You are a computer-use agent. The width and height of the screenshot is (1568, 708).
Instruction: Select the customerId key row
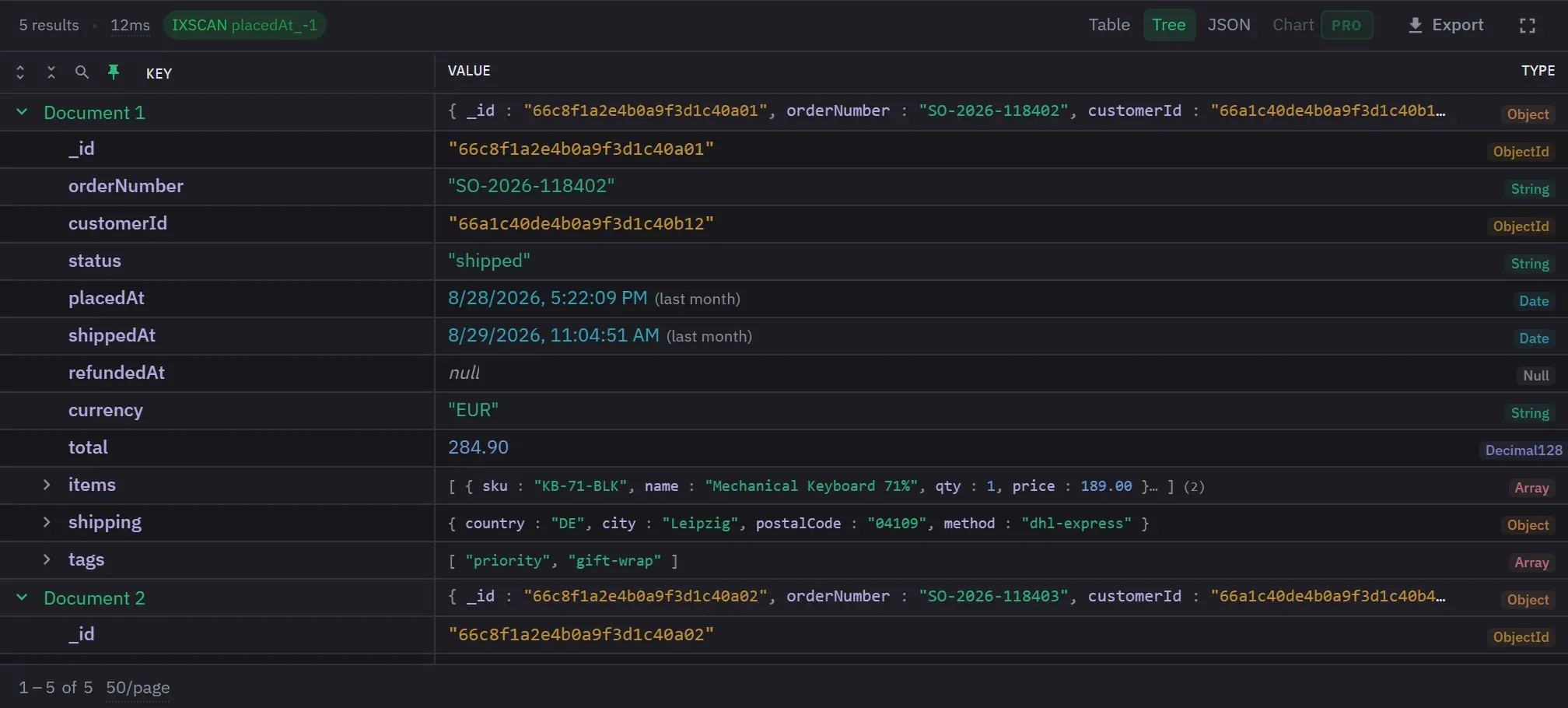(x=117, y=223)
